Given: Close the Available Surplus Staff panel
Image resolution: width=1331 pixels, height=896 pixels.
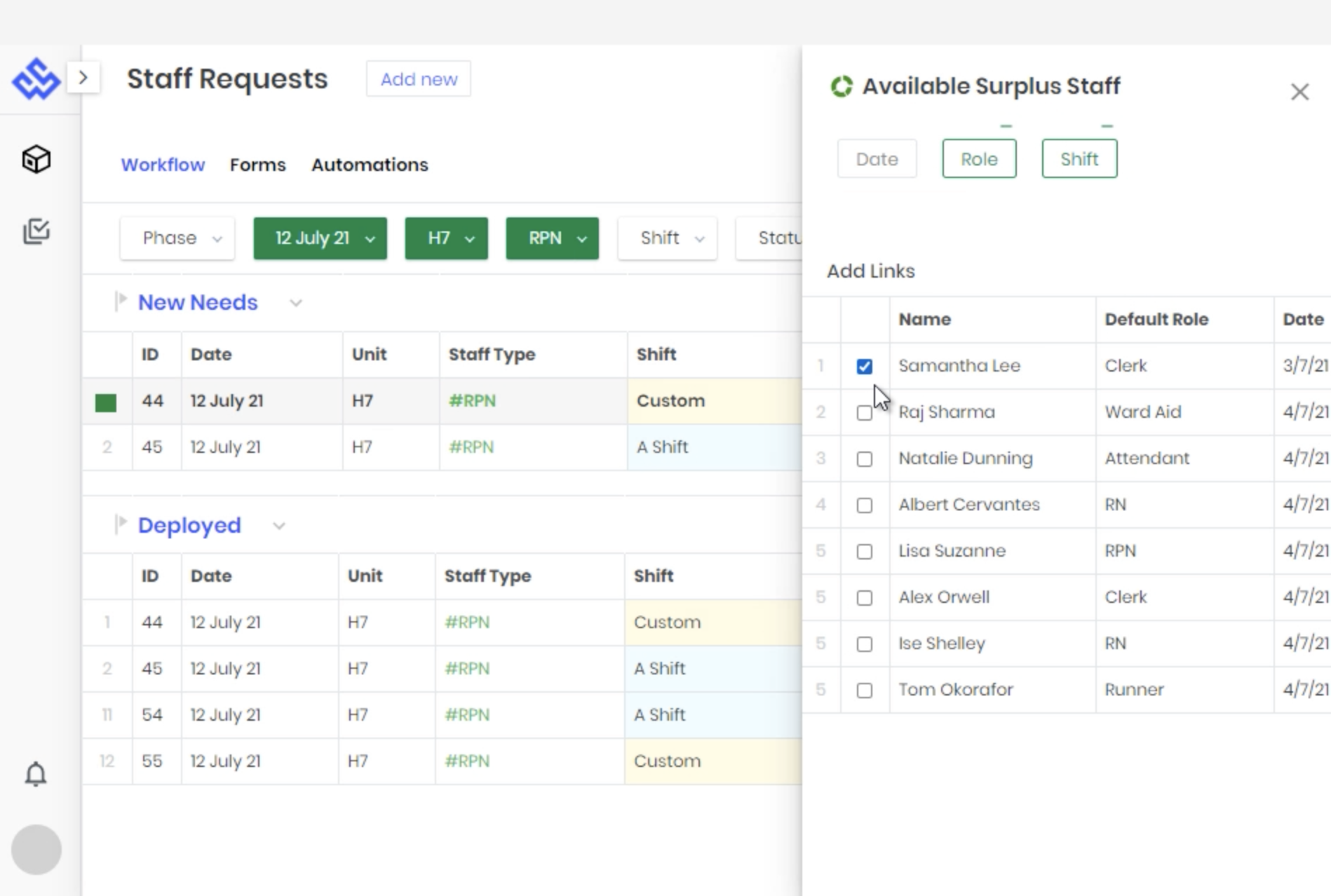Looking at the screenshot, I should pyautogui.click(x=1299, y=92).
